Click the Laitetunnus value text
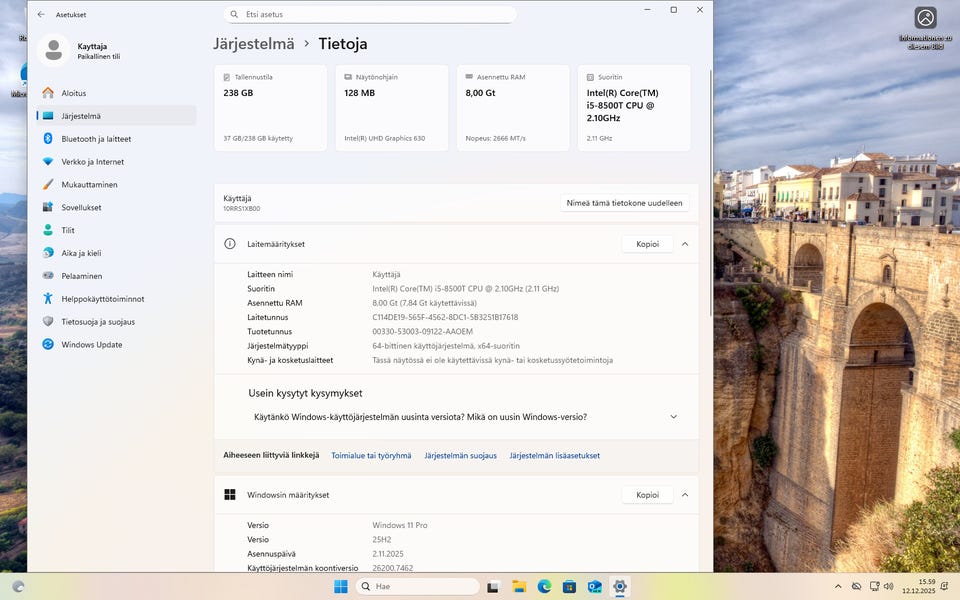The height and width of the screenshot is (600, 960). point(445,317)
